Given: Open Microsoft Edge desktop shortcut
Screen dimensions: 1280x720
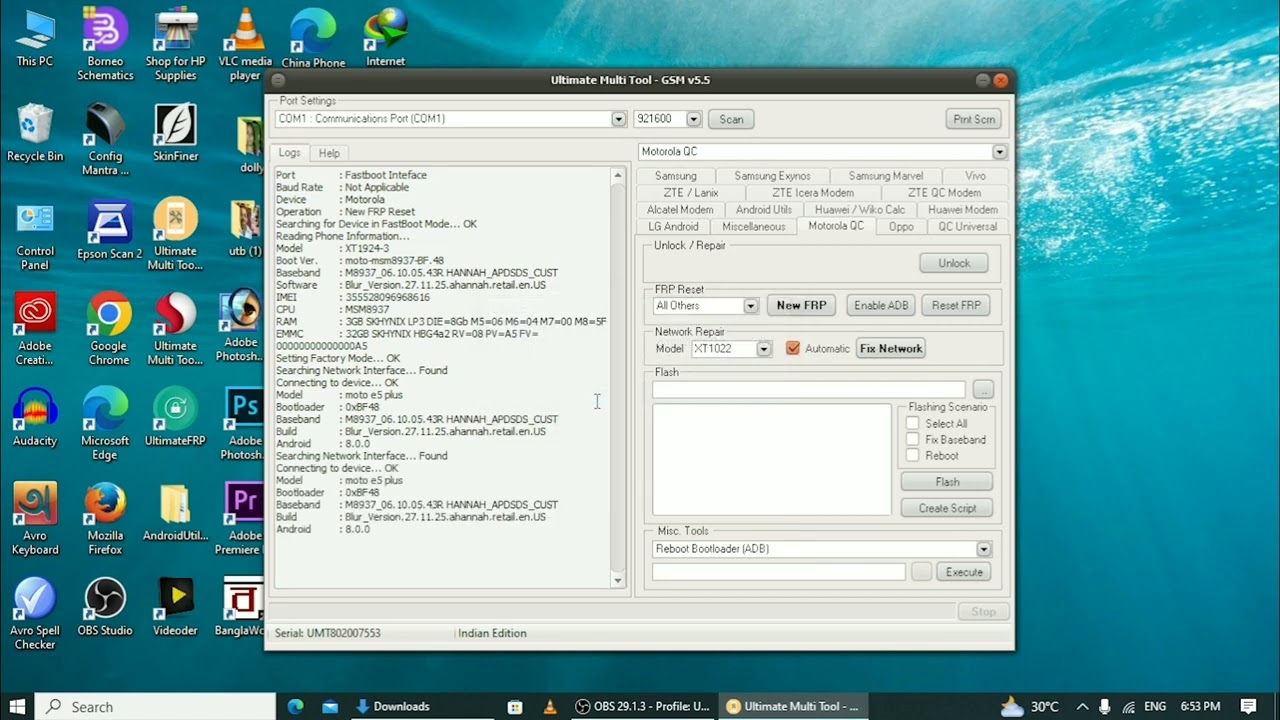Looking at the screenshot, I should click(x=105, y=425).
